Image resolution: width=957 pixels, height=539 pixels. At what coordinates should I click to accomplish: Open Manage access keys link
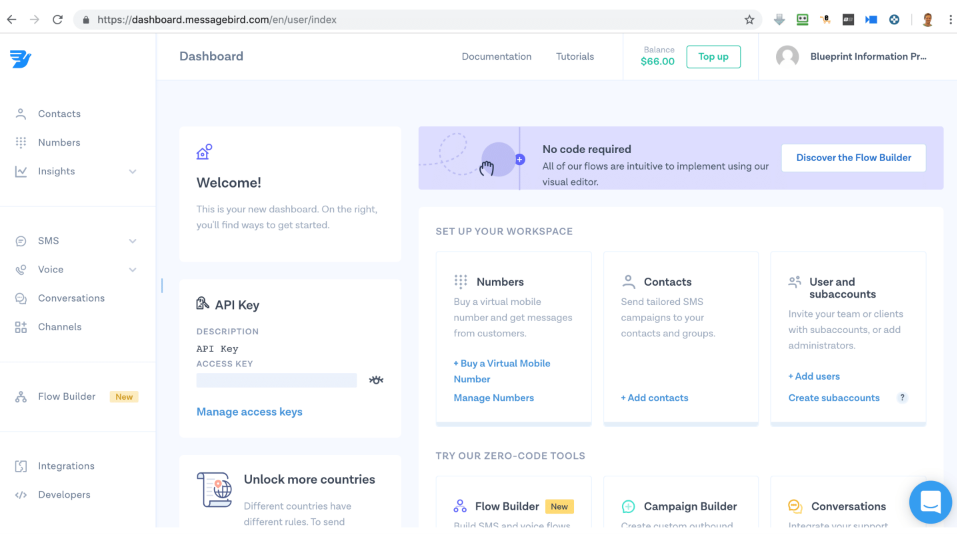[x=249, y=412]
